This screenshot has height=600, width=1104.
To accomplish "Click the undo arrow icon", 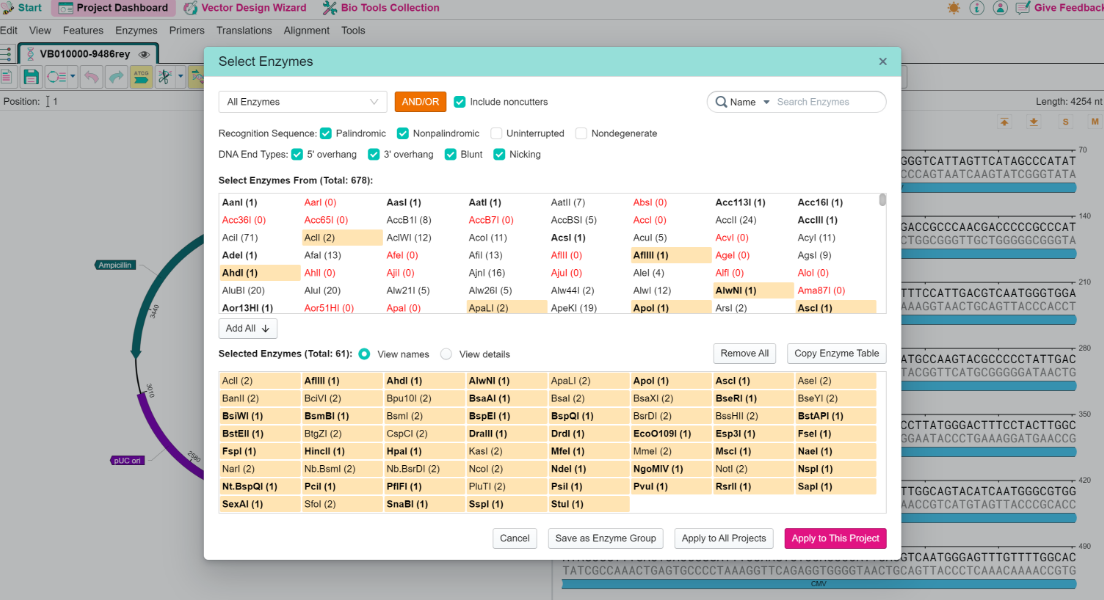I will tap(91, 77).
